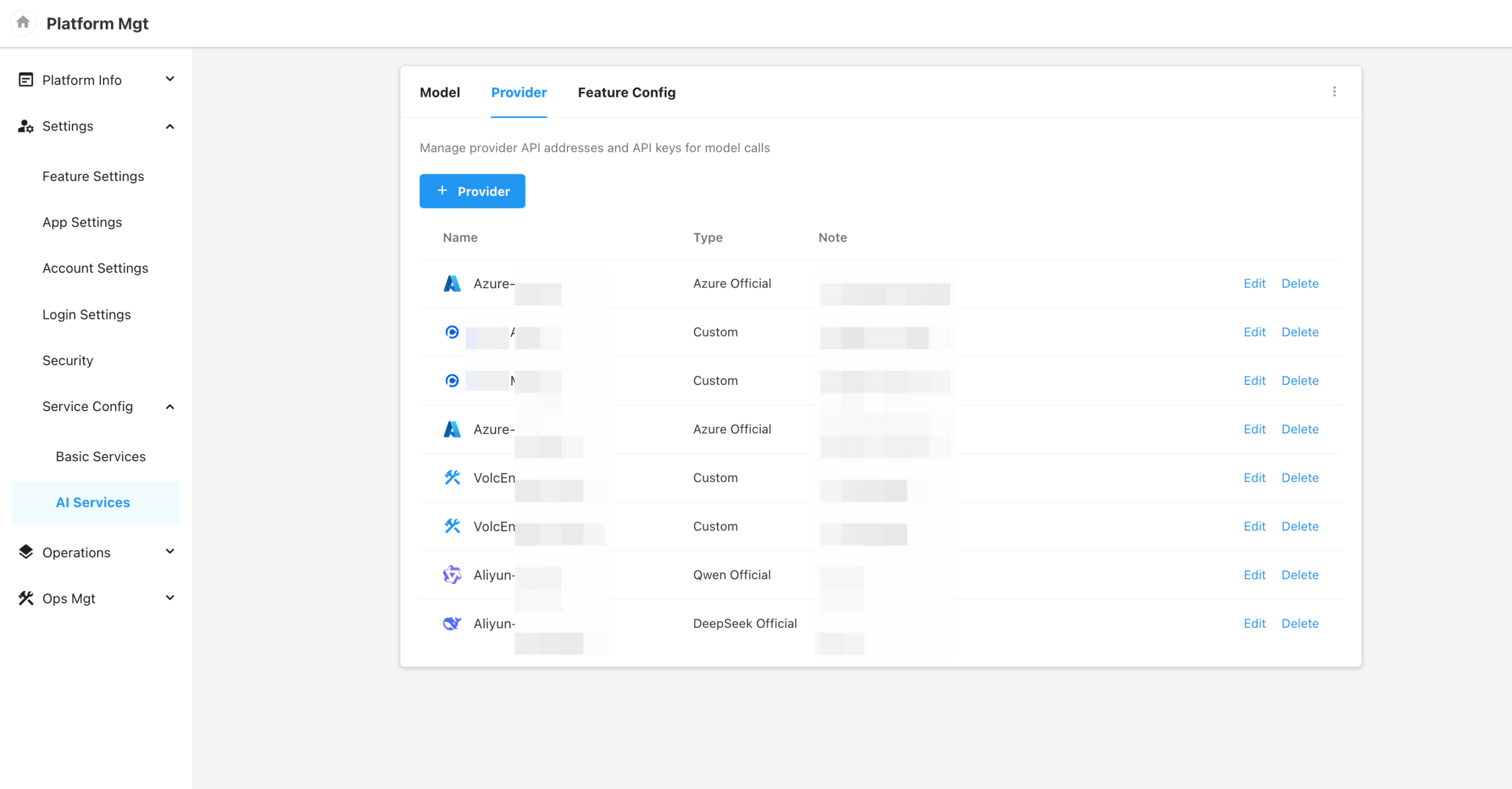Click the first VolcEn tools icon
The height and width of the screenshot is (789, 1512).
(x=452, y=477)
